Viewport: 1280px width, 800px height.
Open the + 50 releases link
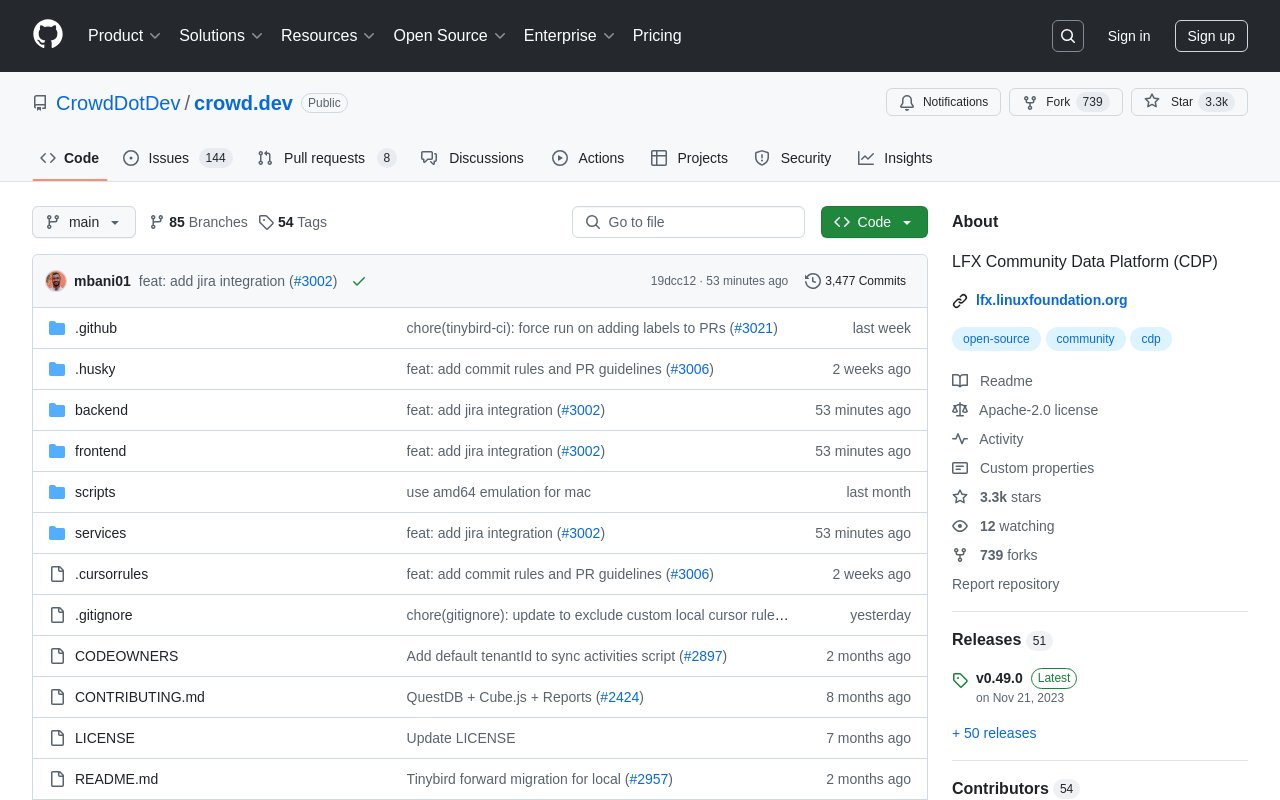[x=994, y=733]
